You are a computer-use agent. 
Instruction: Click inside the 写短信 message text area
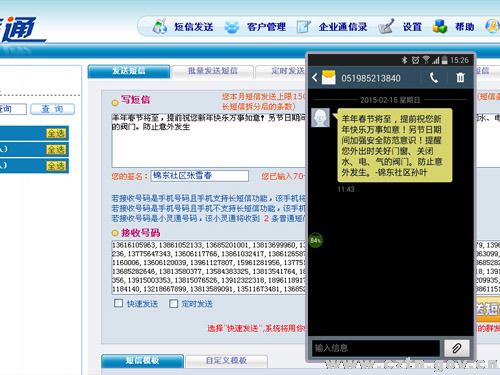tap(209, 140)
